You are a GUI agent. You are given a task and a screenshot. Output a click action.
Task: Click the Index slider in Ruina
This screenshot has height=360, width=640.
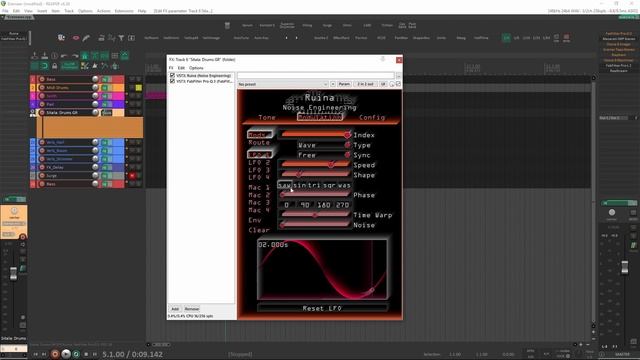(x=315, y=134)
